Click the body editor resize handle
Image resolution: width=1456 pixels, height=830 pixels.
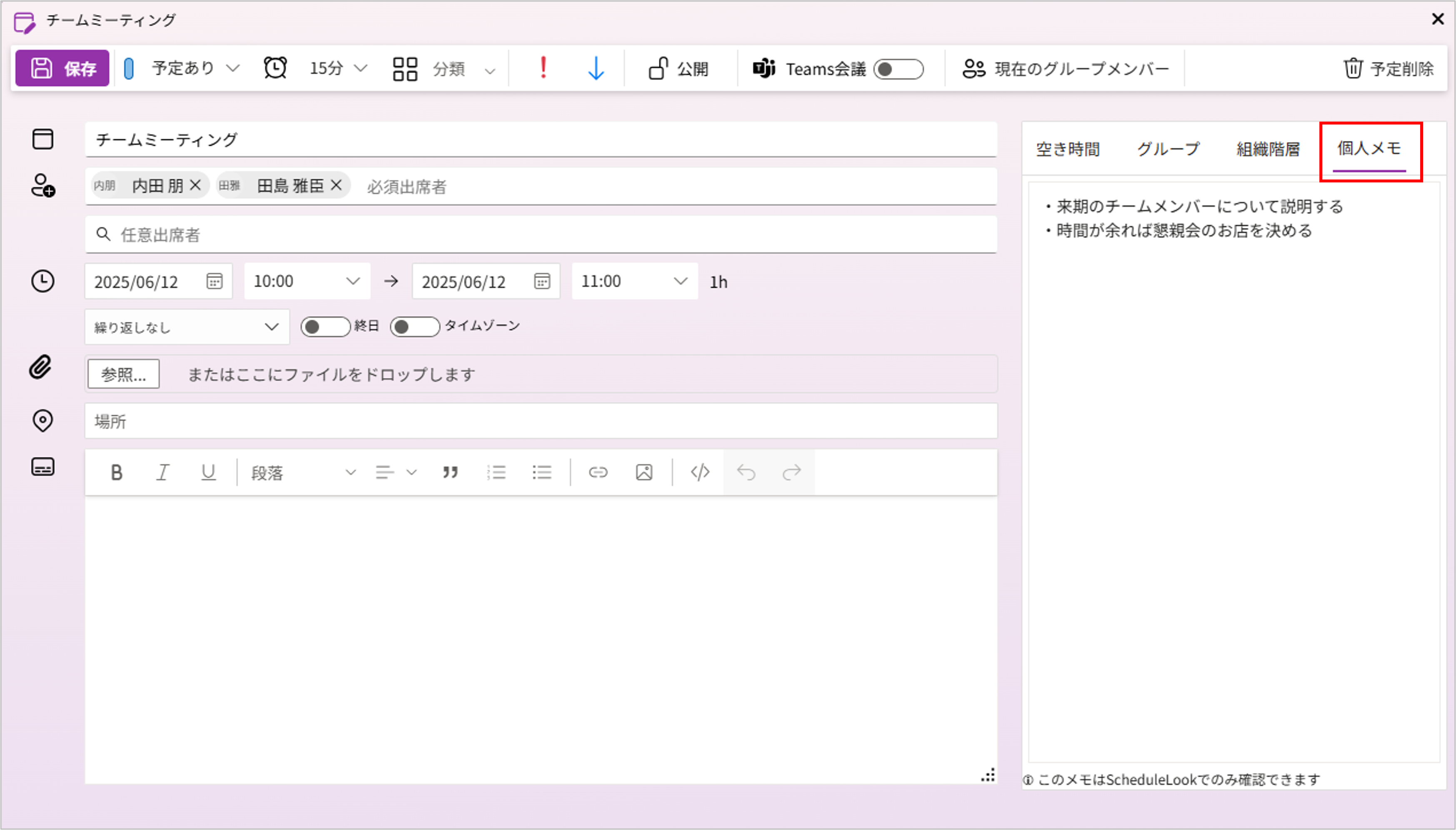coord(988,775)
